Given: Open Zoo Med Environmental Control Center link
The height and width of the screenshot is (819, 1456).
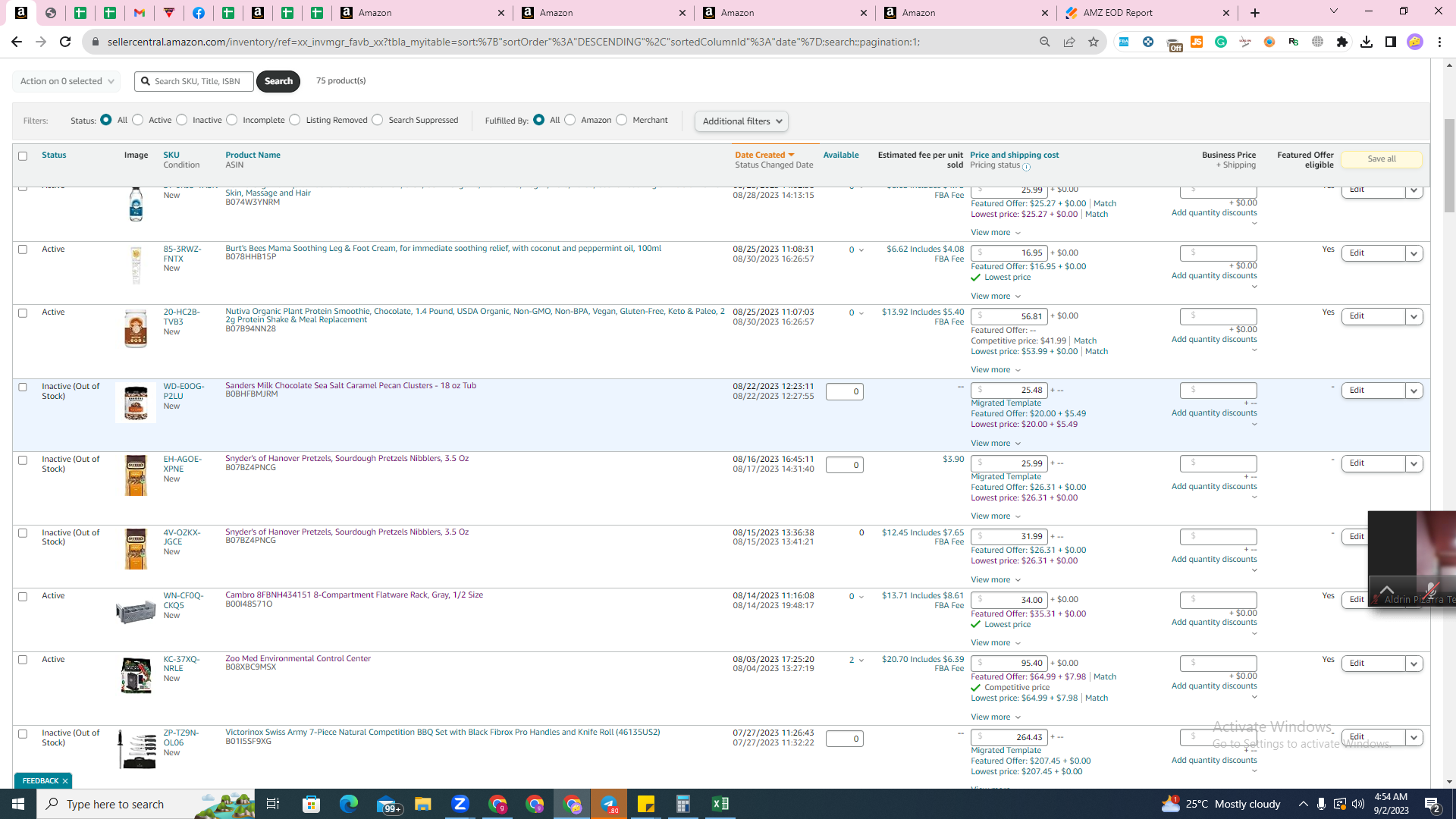Looking at the screenshot, I should click(x=298, y=659).
